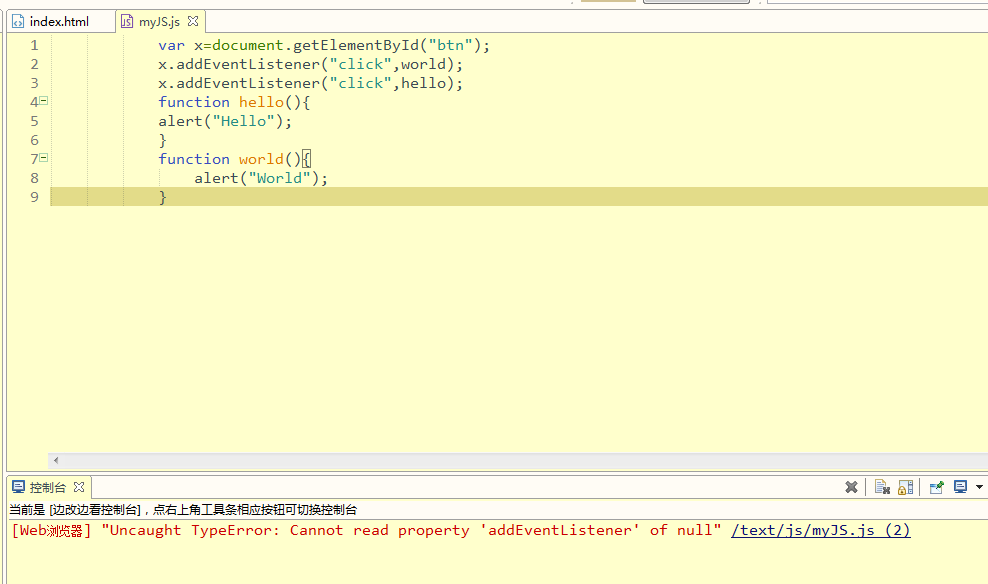Click the JS file icon on myJS.js tab
This screenshot has width=988, height=584.
point(127,21)
